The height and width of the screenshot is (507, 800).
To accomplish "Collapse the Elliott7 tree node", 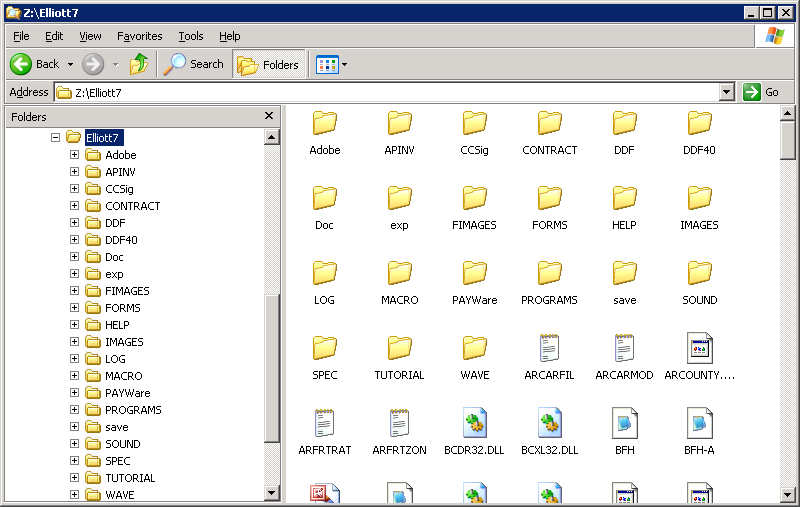I will [x=55, y=137].
